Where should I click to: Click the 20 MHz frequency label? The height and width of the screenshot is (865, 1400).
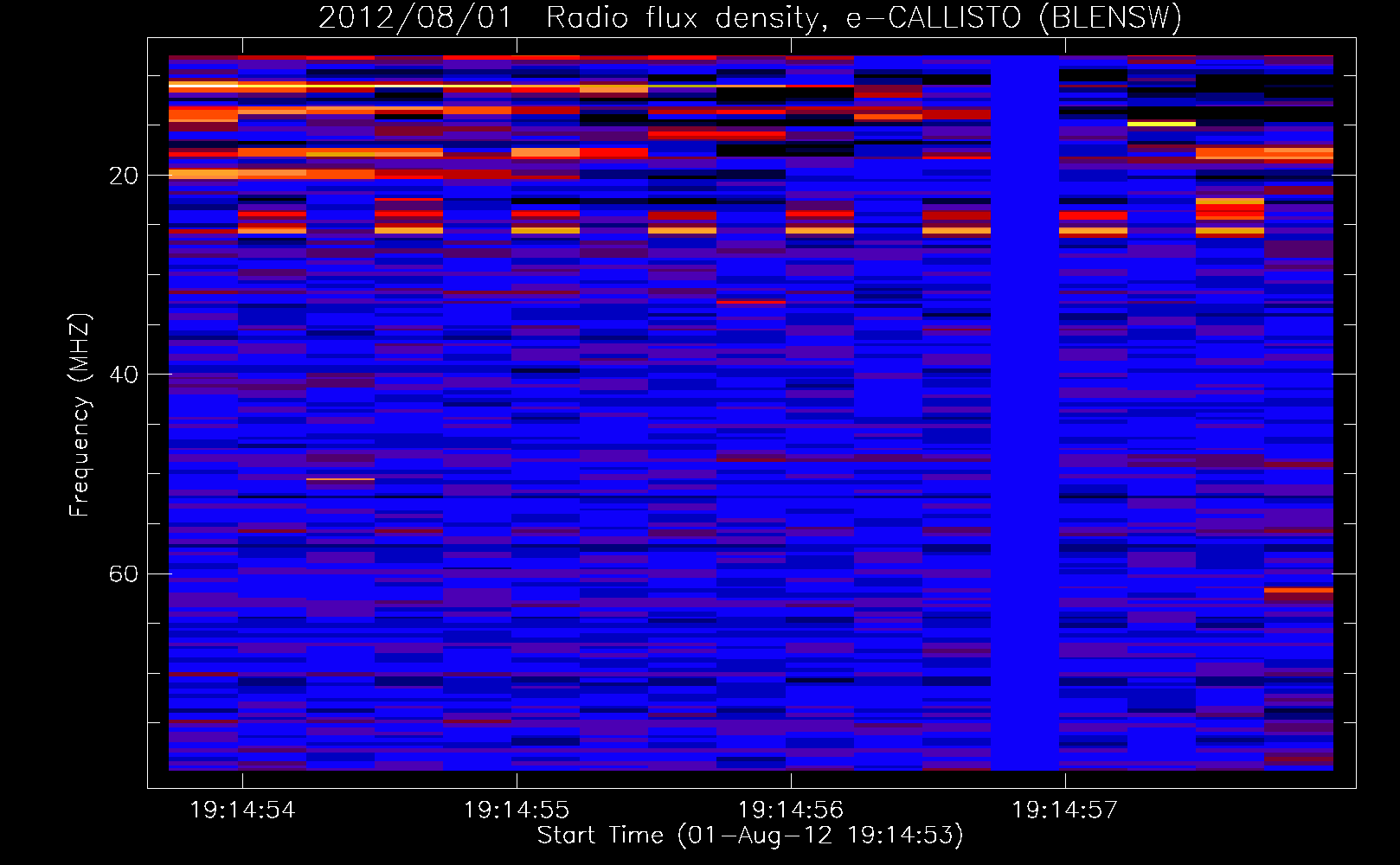(124, 176)
